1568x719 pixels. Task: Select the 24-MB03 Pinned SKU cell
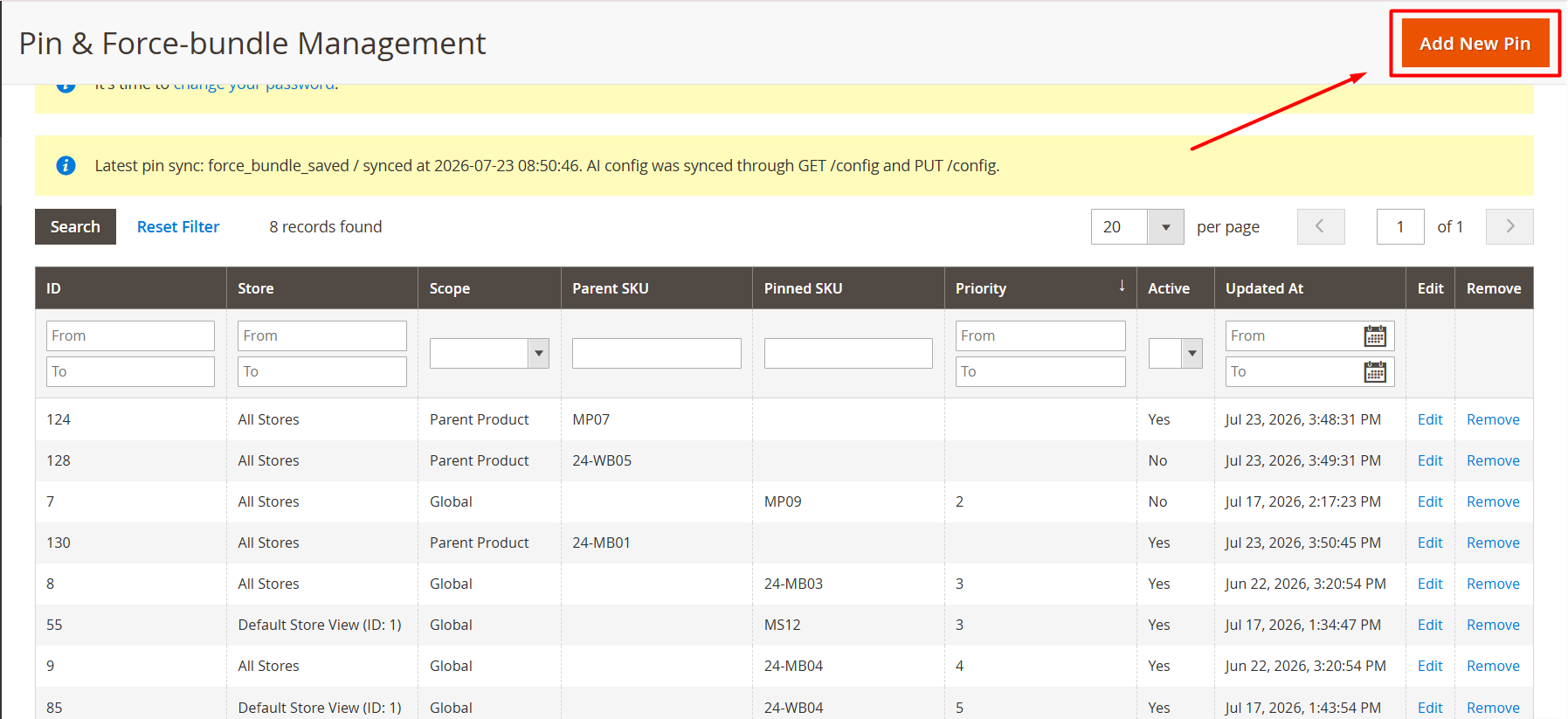(x=848, y=584)
